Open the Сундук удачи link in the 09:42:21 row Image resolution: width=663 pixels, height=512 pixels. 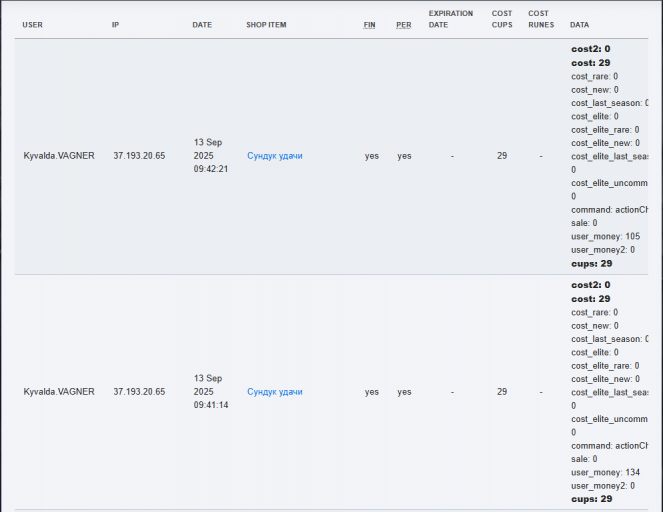coord(275,156)
